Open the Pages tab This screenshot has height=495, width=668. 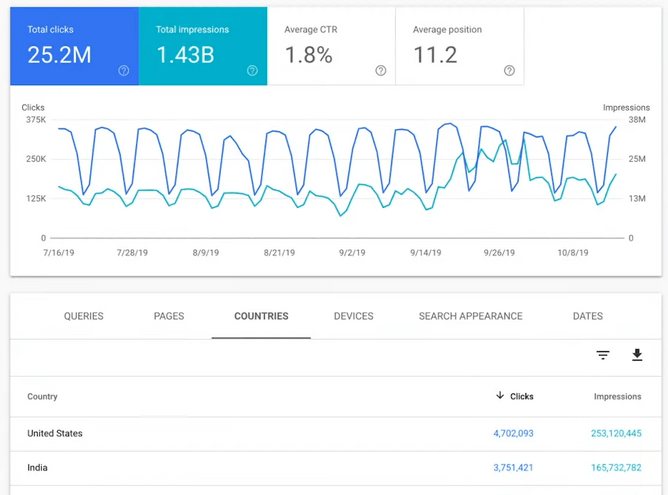click(x=169, y=316)
